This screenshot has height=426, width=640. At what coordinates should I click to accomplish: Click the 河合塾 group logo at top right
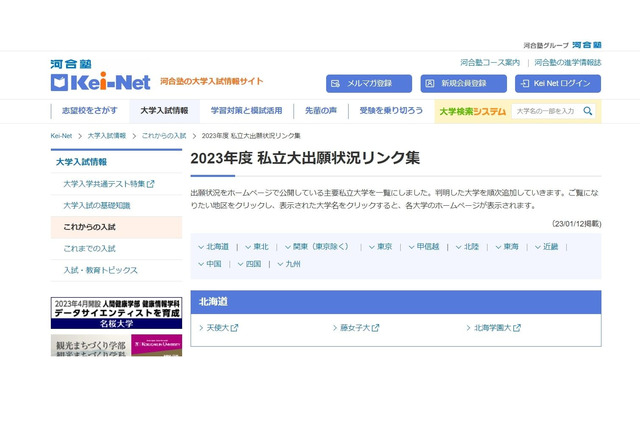587,45
